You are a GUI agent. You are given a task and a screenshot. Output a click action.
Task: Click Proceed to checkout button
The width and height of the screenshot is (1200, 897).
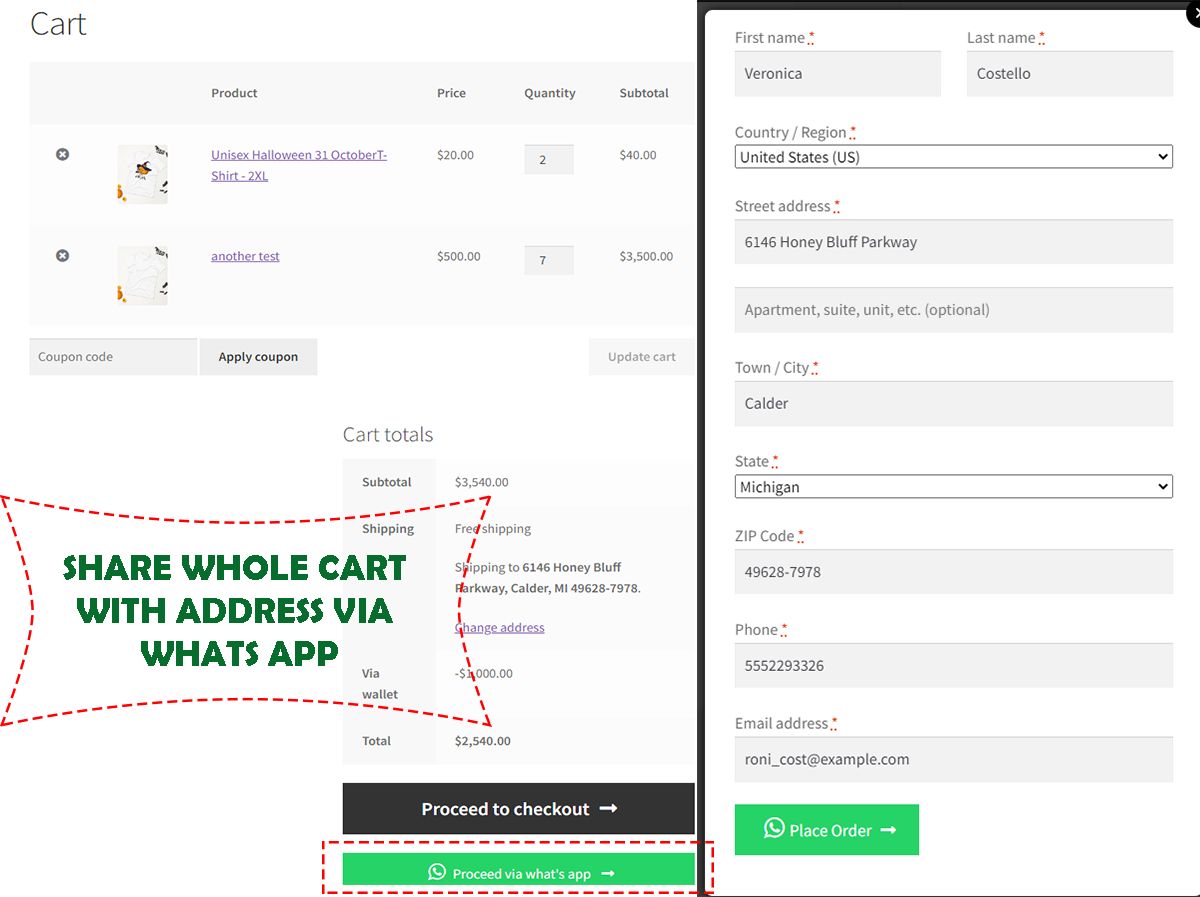(x=518, y=809)
